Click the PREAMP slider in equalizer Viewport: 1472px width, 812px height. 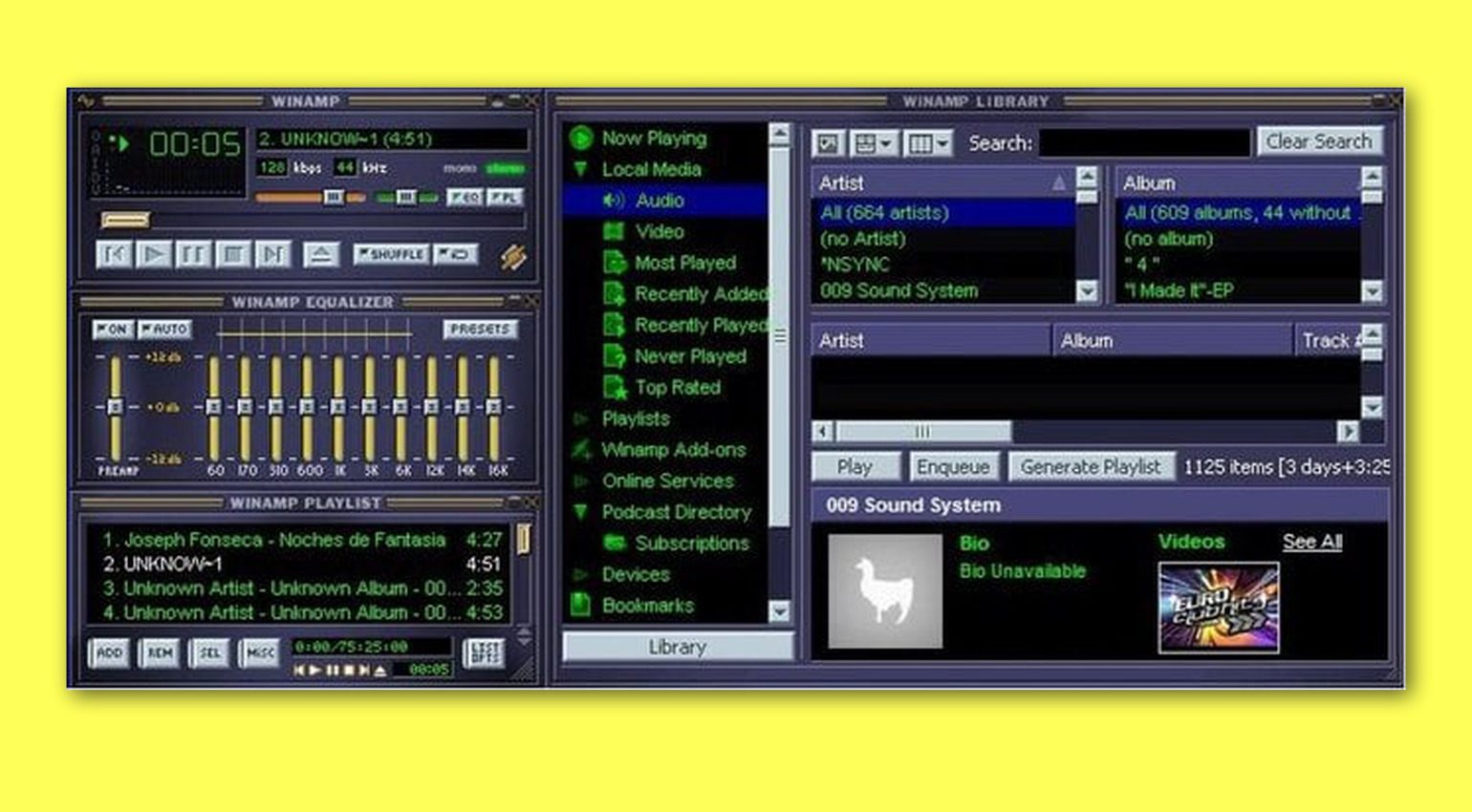(x=115, y=407)
